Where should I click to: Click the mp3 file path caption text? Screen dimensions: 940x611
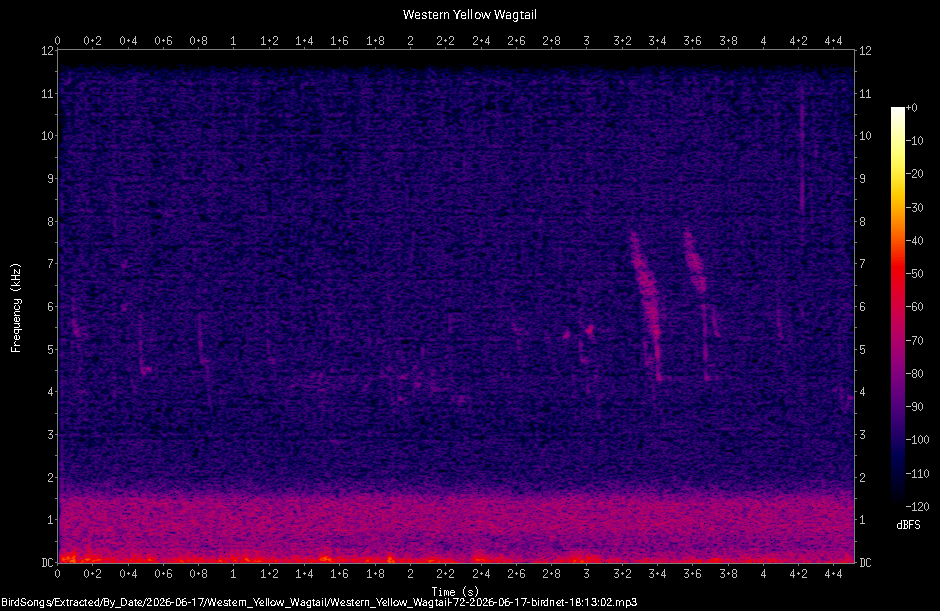pyautogui.click(x=319, y=602)
